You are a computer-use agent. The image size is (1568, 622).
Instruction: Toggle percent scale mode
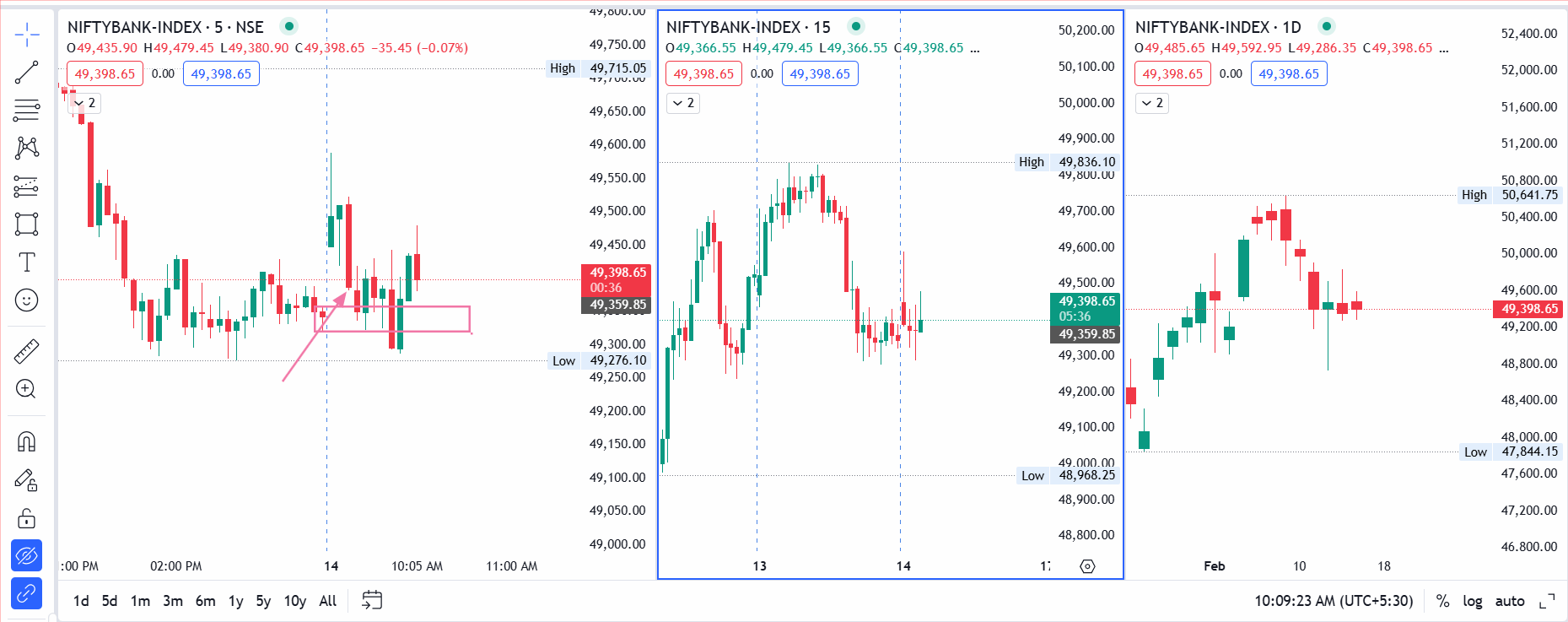coord(1443,601)
